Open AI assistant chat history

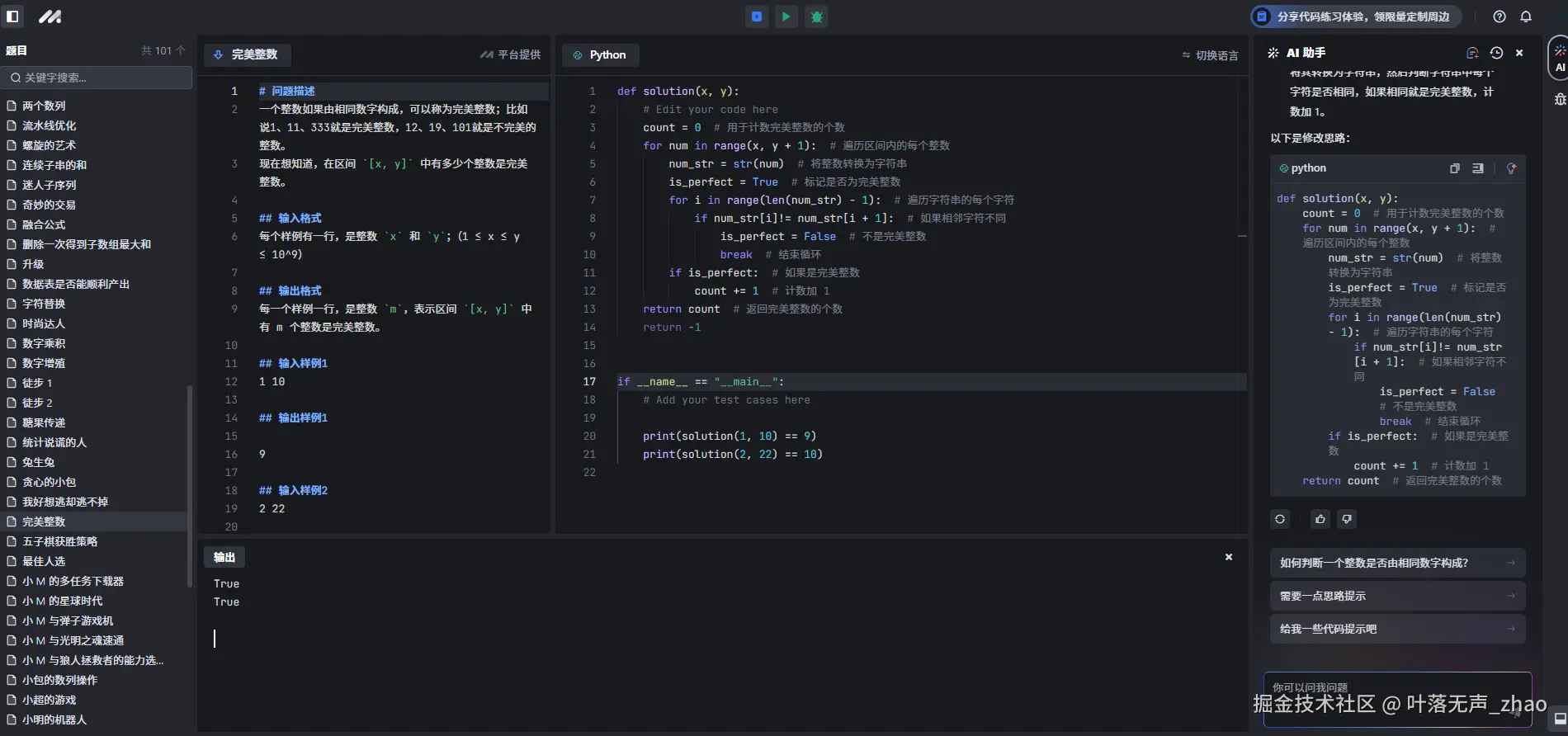1496,53
